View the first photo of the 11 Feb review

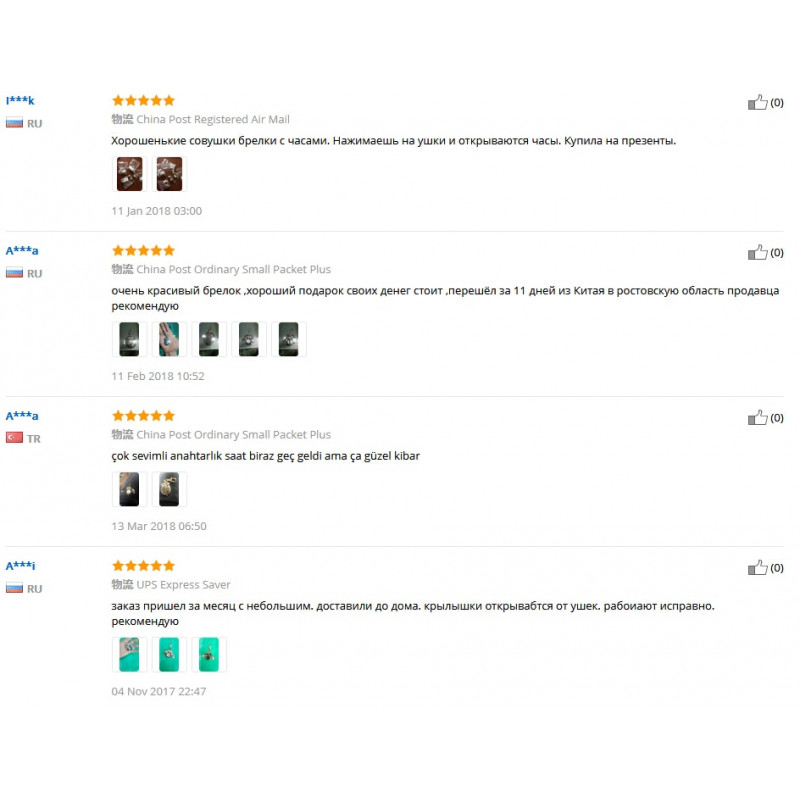click(130, 339)
